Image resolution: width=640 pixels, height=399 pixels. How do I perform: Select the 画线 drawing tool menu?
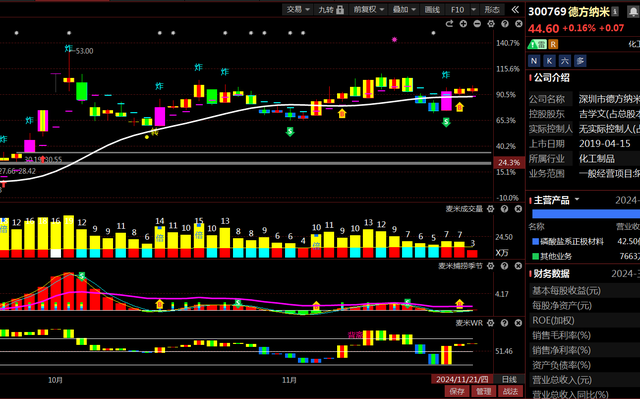pos(432,10)
